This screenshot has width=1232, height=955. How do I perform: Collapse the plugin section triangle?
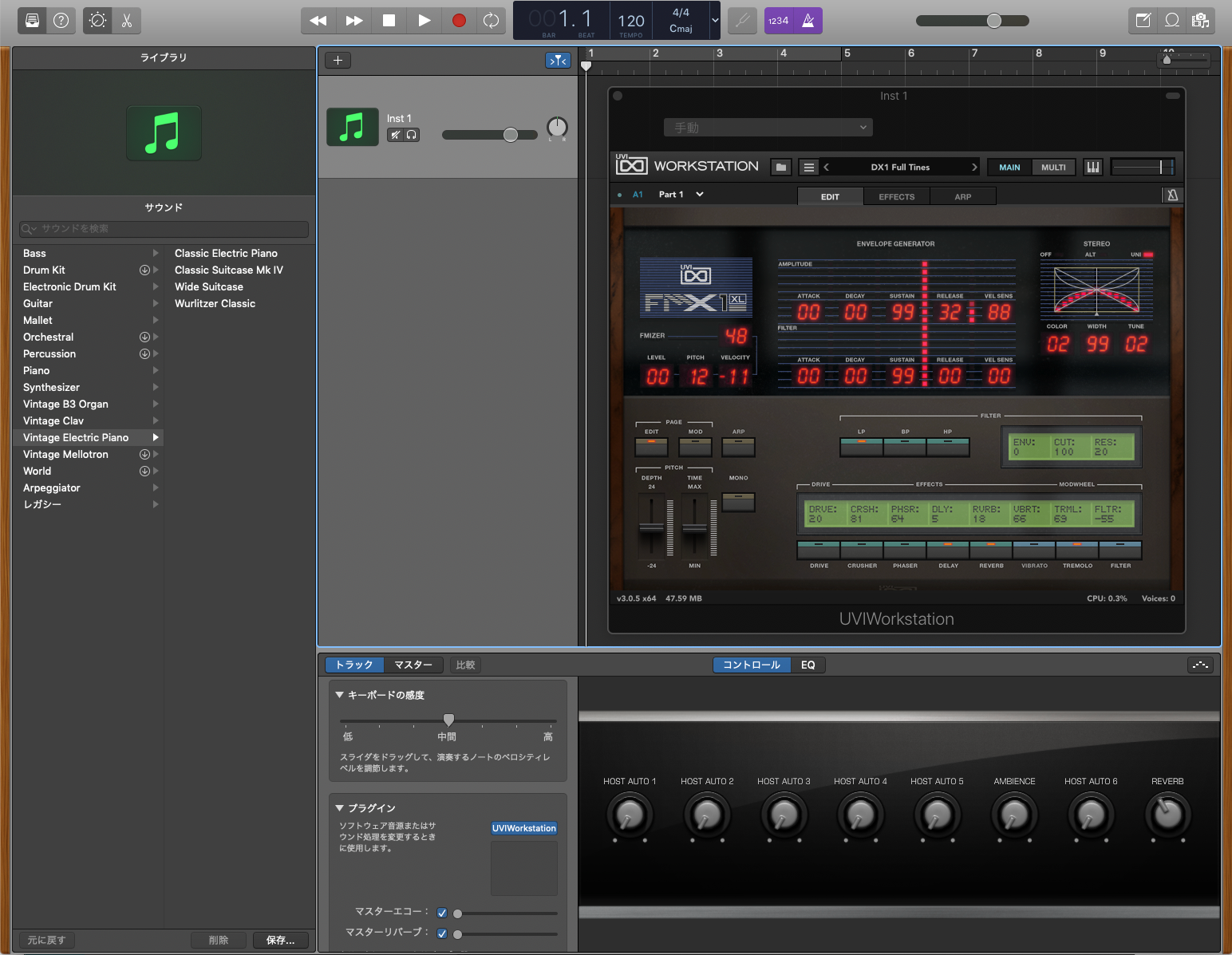click(x=339, y=808)
